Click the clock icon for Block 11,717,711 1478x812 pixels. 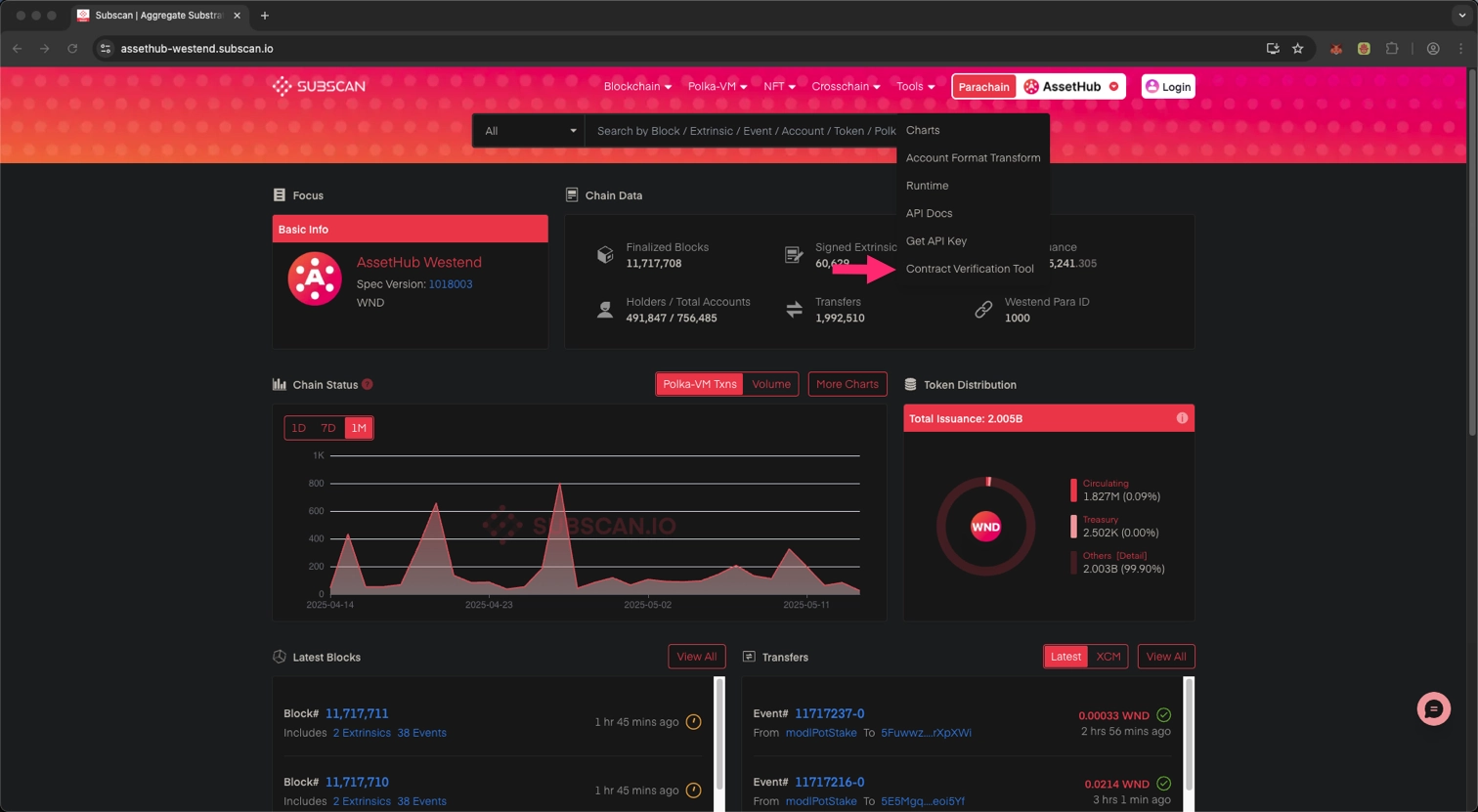click(693, 722)
